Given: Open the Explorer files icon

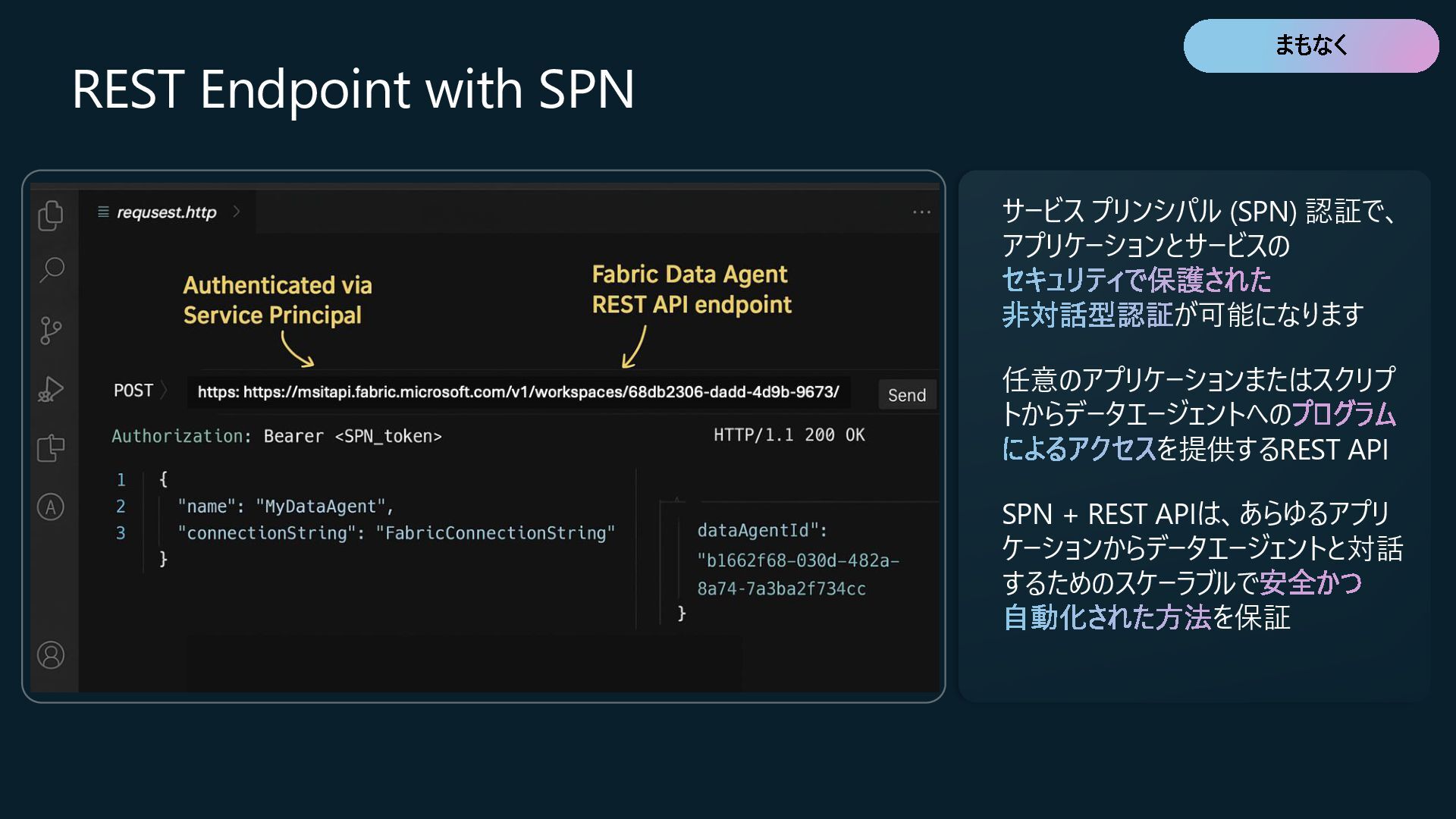Looking at the screenshot, I should 51,215.
